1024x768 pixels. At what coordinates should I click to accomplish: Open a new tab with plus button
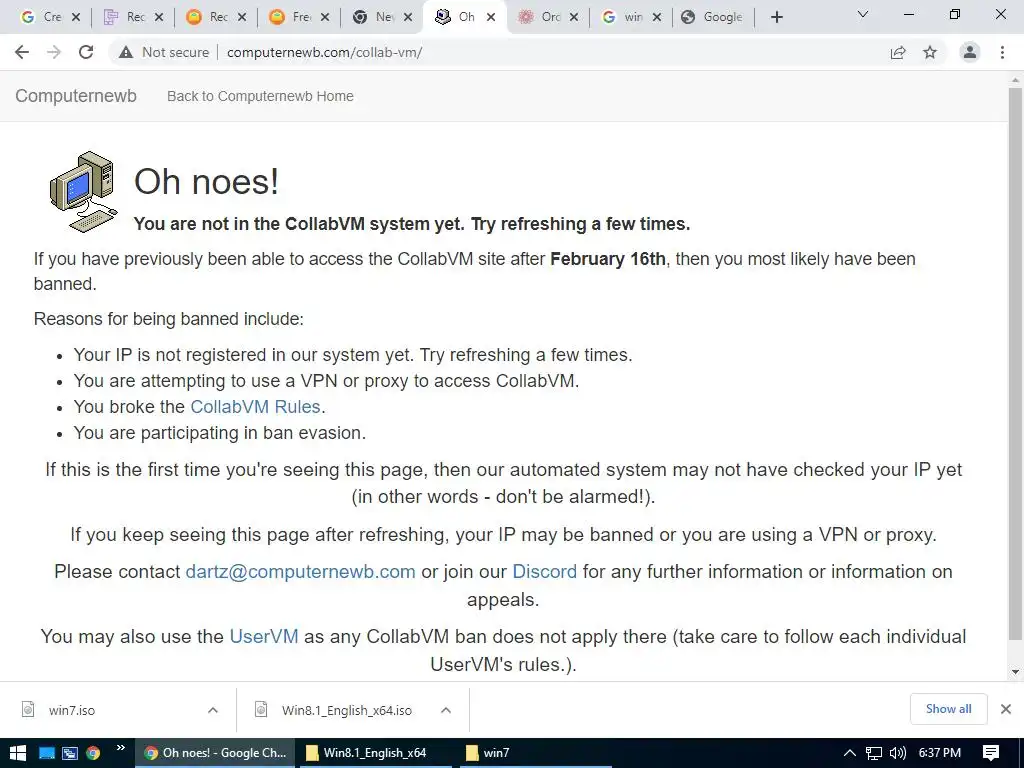[776, 18]
